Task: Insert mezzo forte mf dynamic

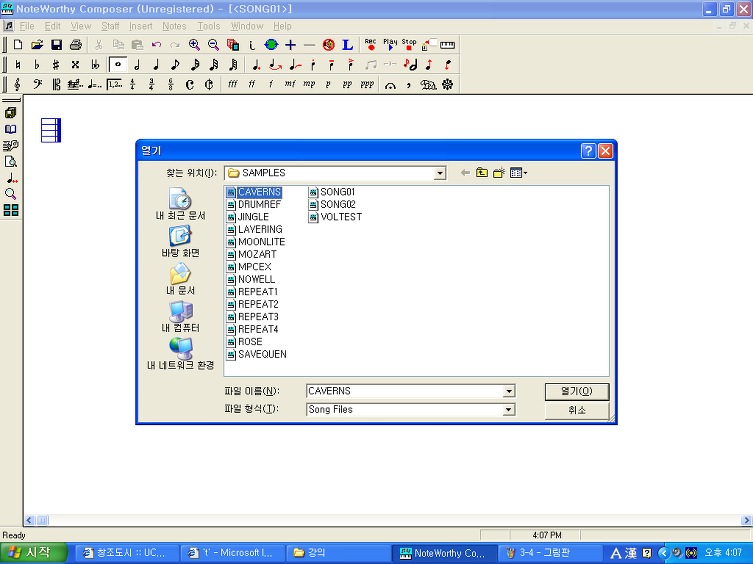Action: 290,84
